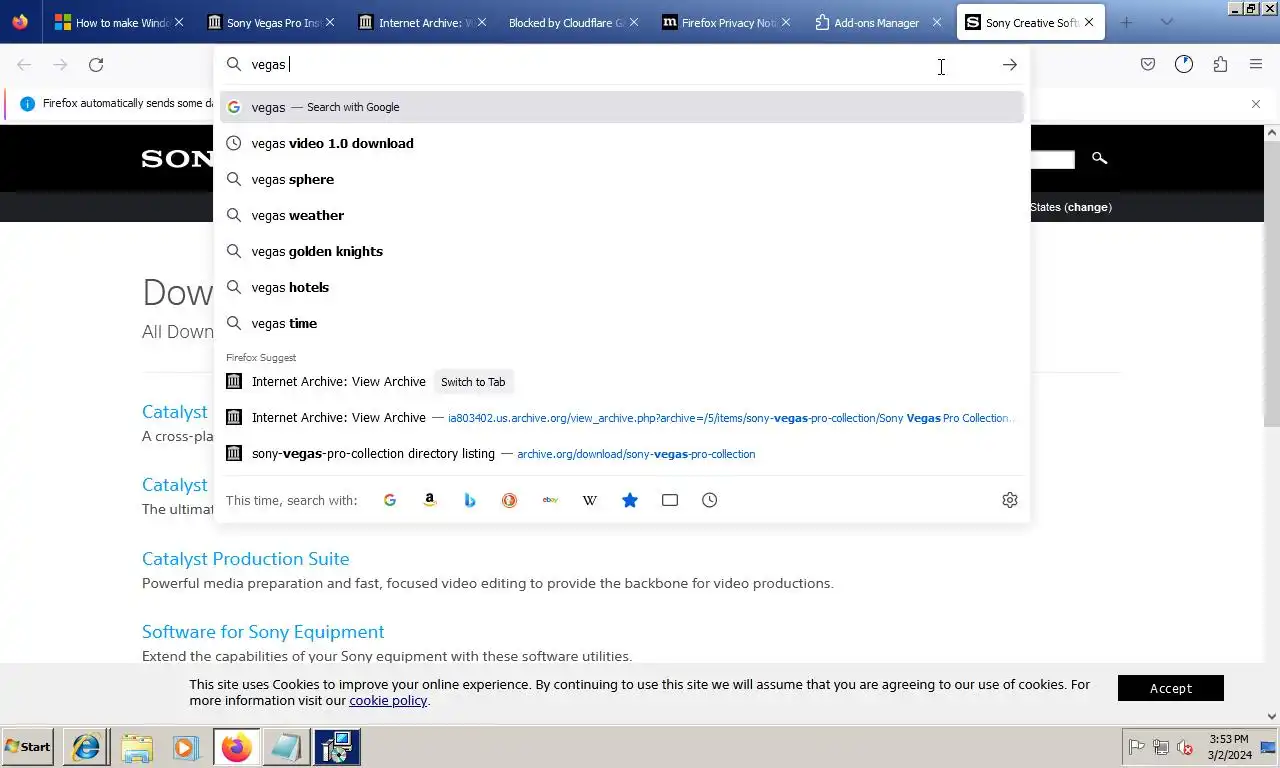This screenshot has height=768, width=1280.
Task: Click the volume tray icon
Action: pos(1185,747)
